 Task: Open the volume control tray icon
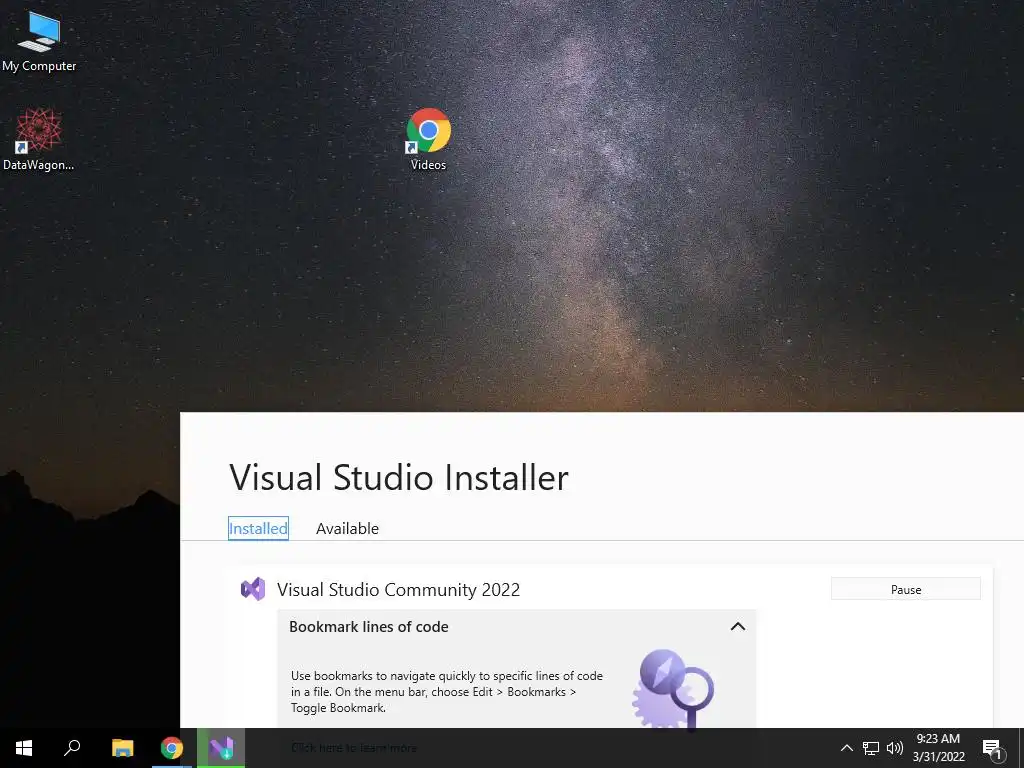[895, 748]
